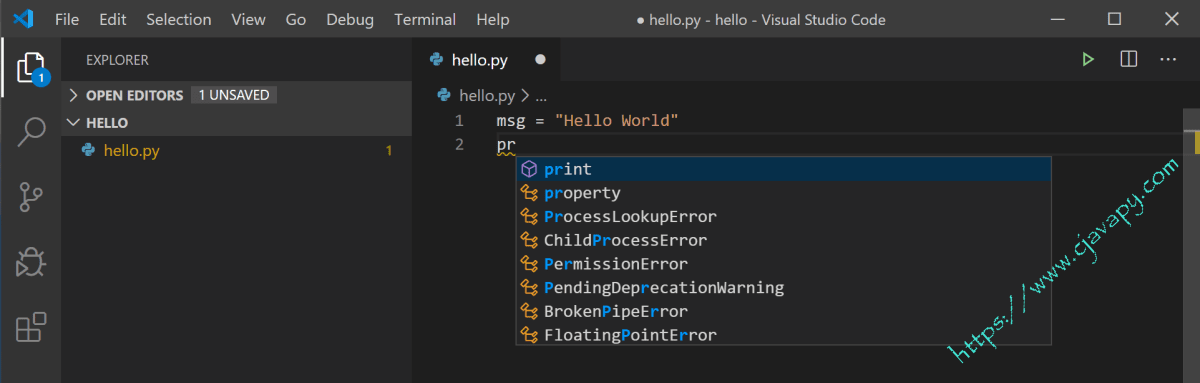Click line number 1 in gutter
1200x383 pixels.
(x=459, y=121)
